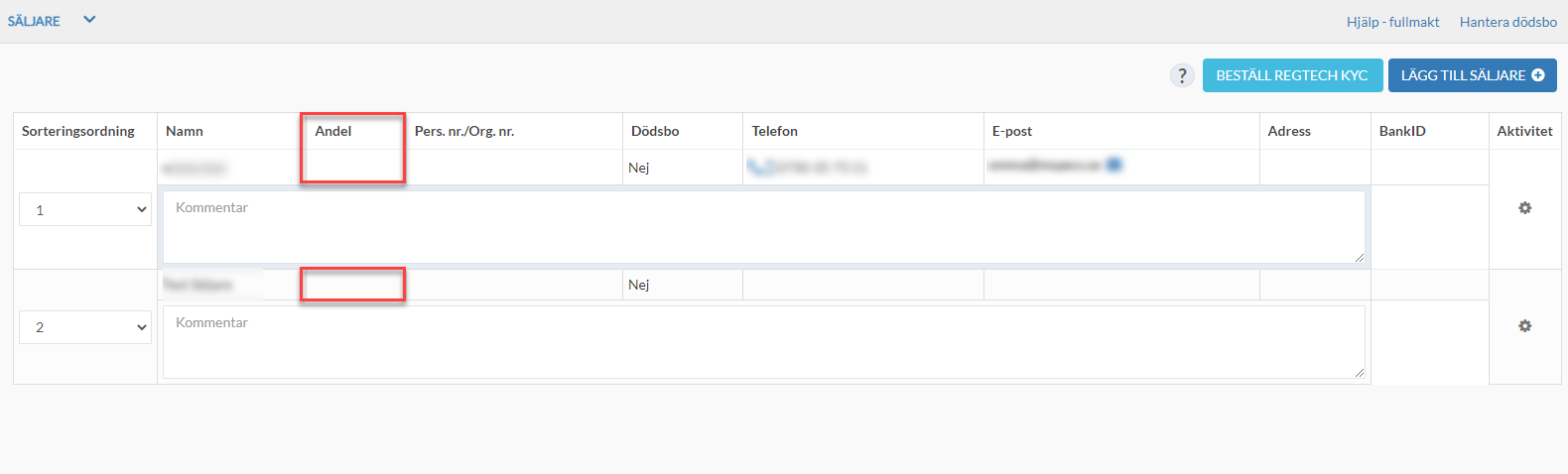Click the second seller's blurred name
This screenshot has height=474, width=1568.
[x=197, y=285]
